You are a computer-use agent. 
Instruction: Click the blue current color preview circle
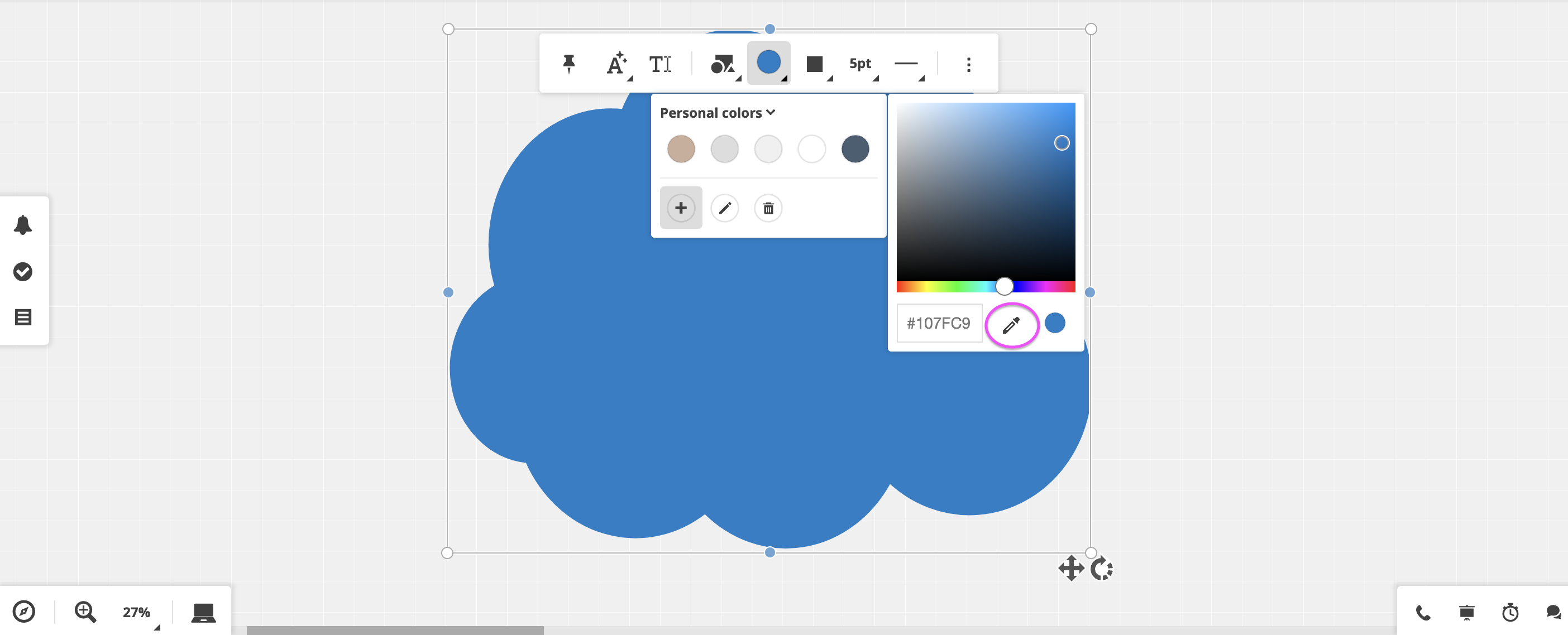1055,323
